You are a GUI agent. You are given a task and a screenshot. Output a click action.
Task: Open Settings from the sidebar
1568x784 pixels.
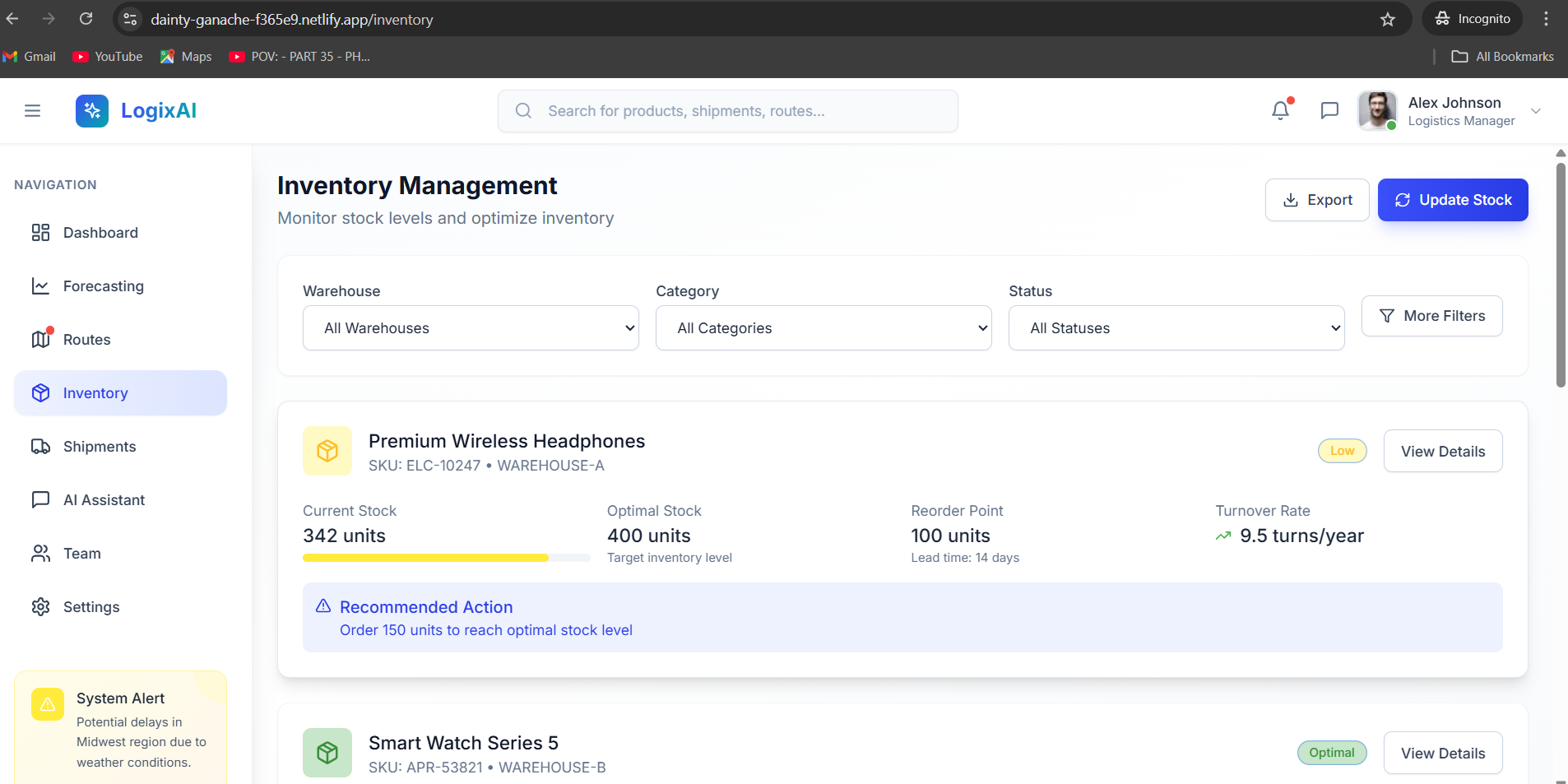120,607
